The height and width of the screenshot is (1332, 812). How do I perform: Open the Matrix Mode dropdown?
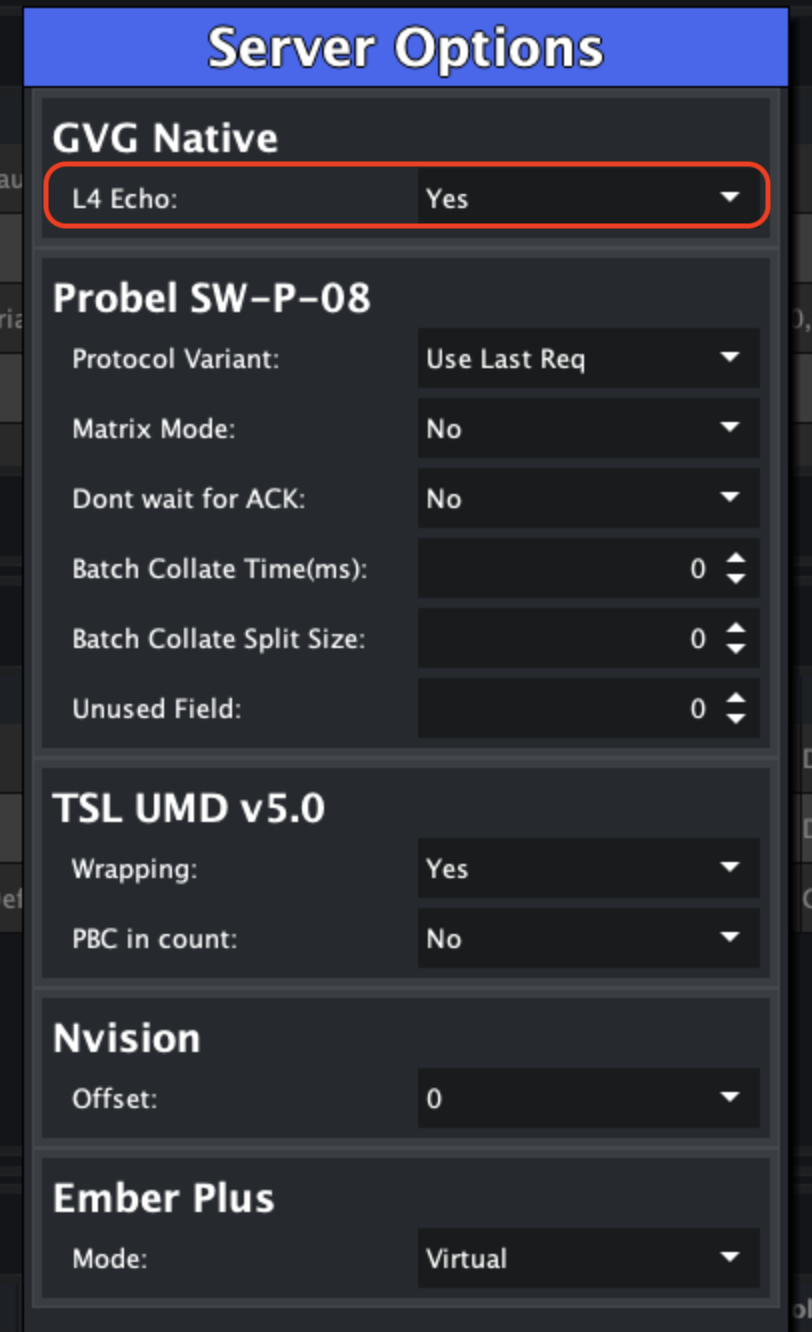tap(590, 428)
